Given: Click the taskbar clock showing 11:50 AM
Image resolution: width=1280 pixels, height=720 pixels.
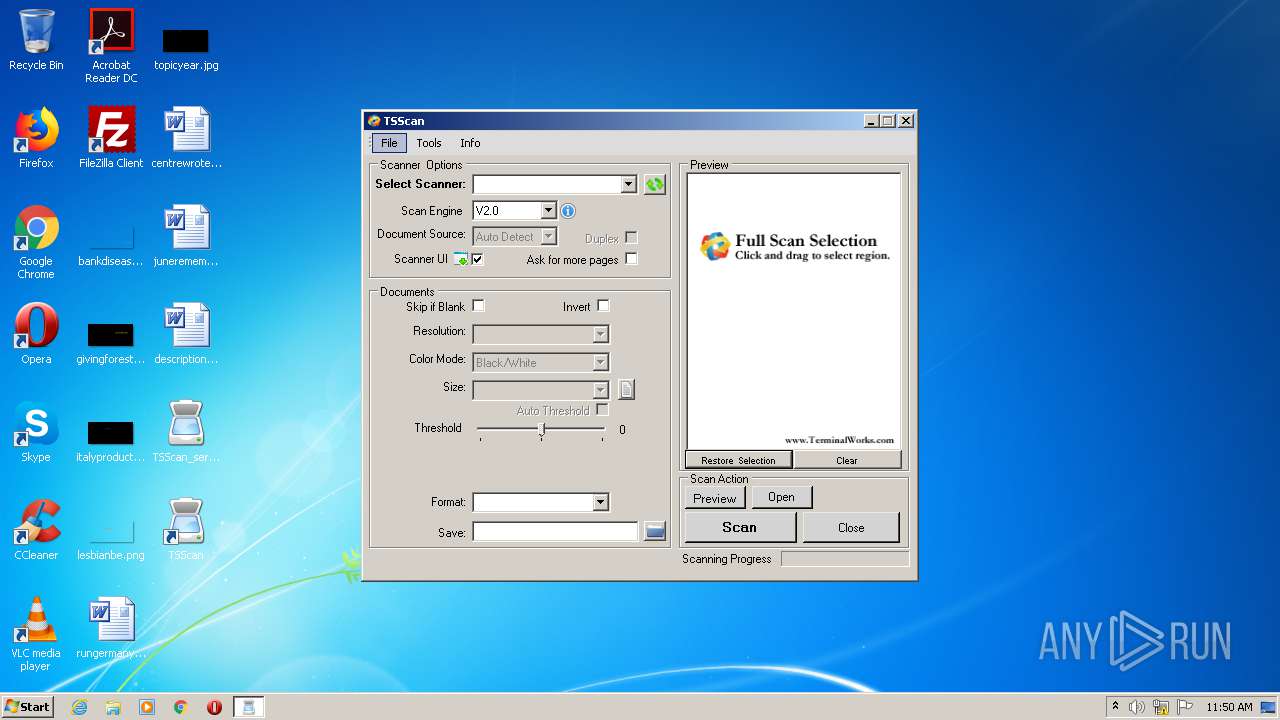Looking at the screenshot, I should tap(1229, 707).
